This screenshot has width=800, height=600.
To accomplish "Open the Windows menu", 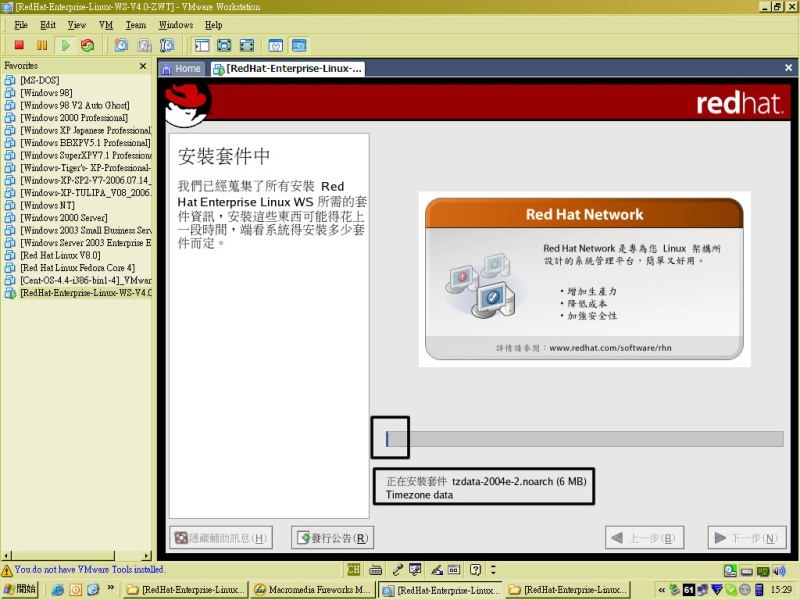I will click(176, 24).
